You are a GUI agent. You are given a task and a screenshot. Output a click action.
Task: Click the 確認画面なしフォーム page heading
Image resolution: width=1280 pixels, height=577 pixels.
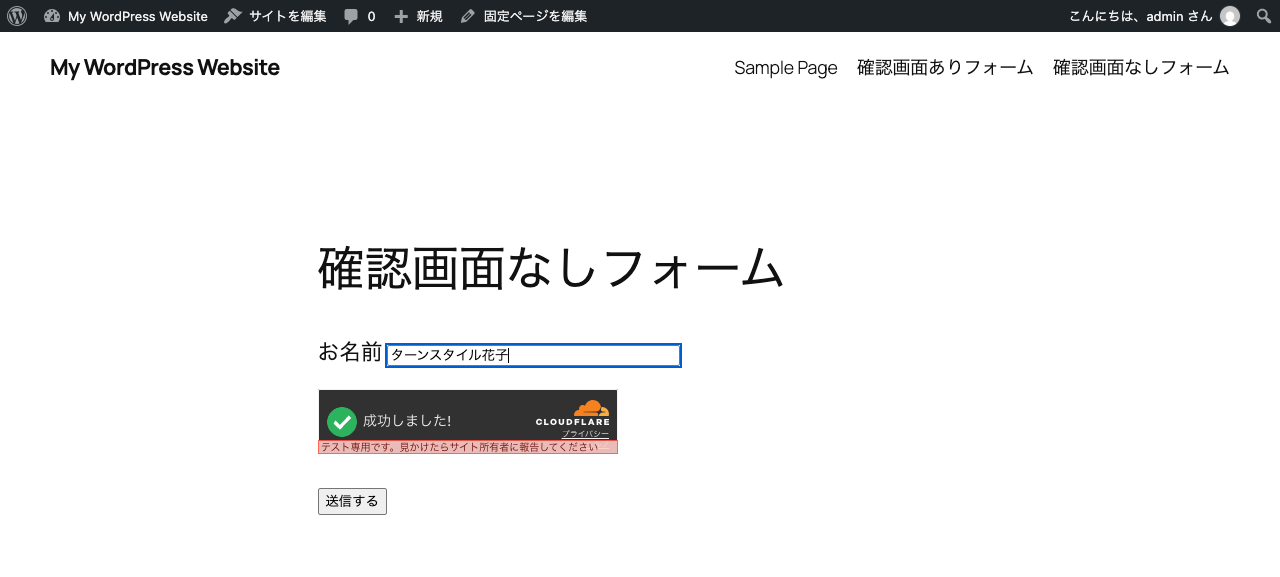[551, 268]
